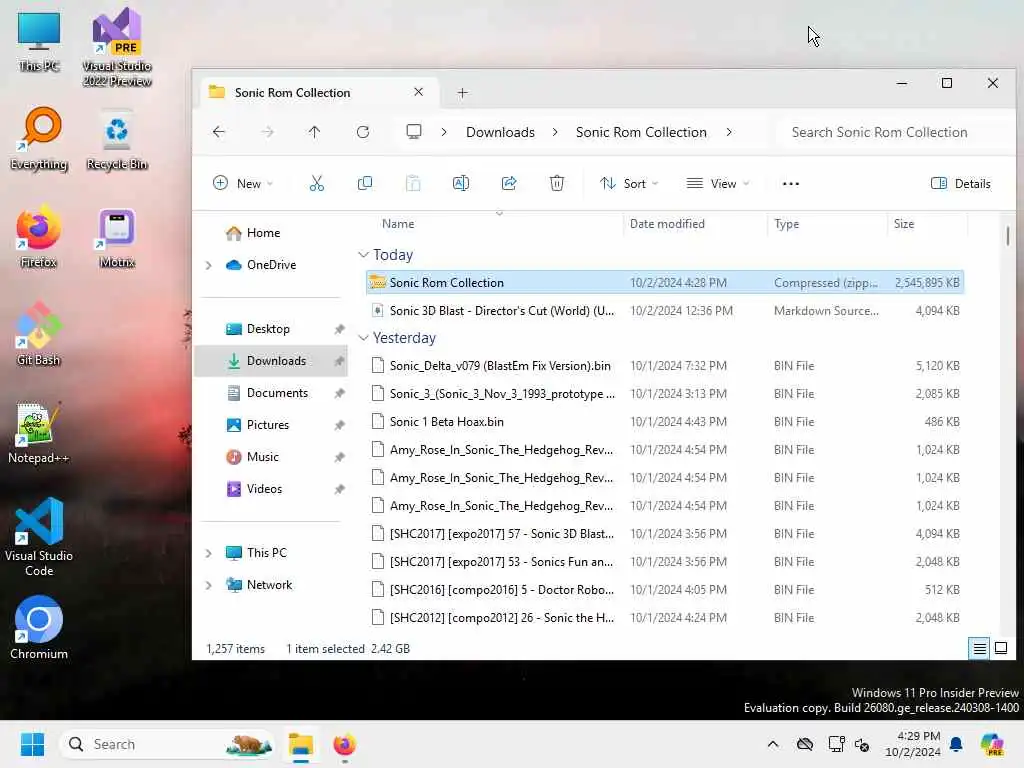Open the Sort dropdown menu
Screen dimensions: 1024x768
point(629,184)
